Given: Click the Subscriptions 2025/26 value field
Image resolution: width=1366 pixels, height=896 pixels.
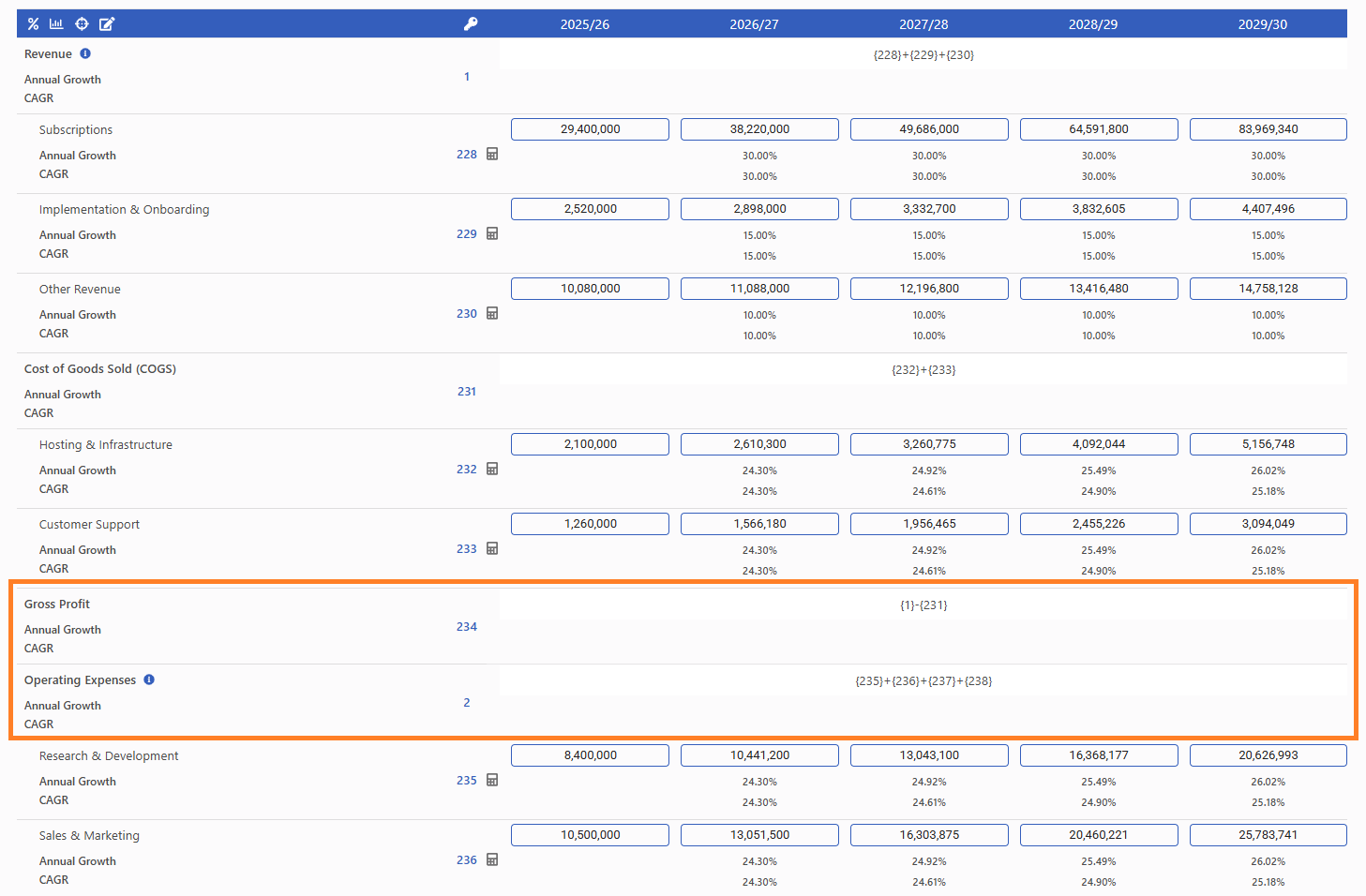Looking at the screenshot, I should [590, 129].
